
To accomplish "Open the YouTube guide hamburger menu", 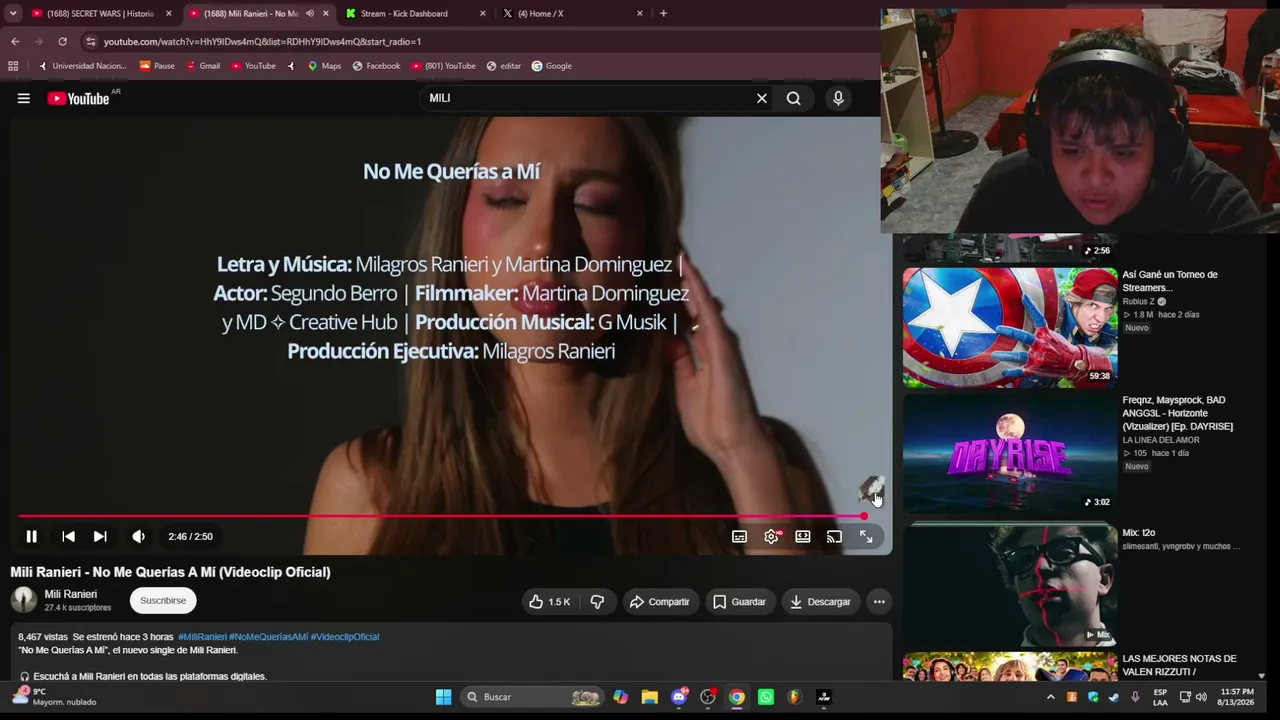I will (23, 98).
